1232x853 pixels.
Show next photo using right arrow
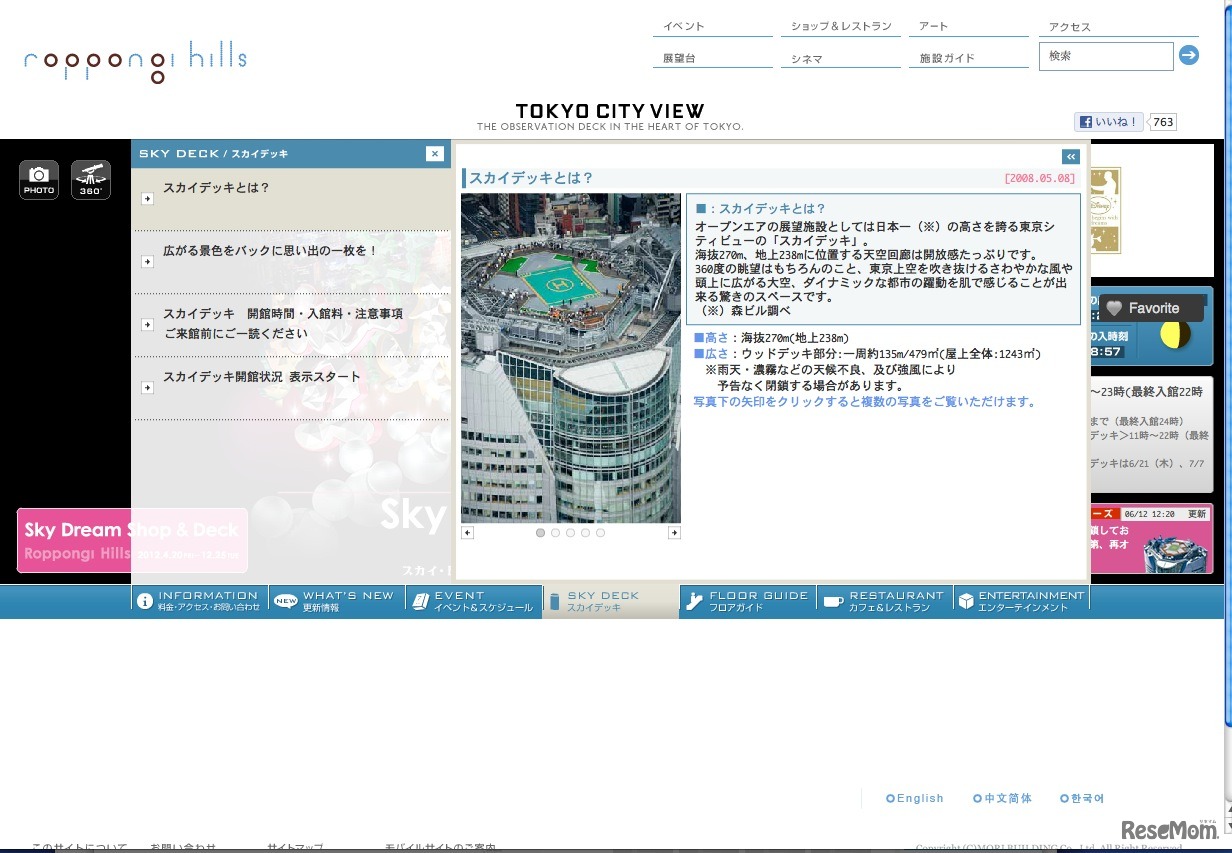coord(674,533)
